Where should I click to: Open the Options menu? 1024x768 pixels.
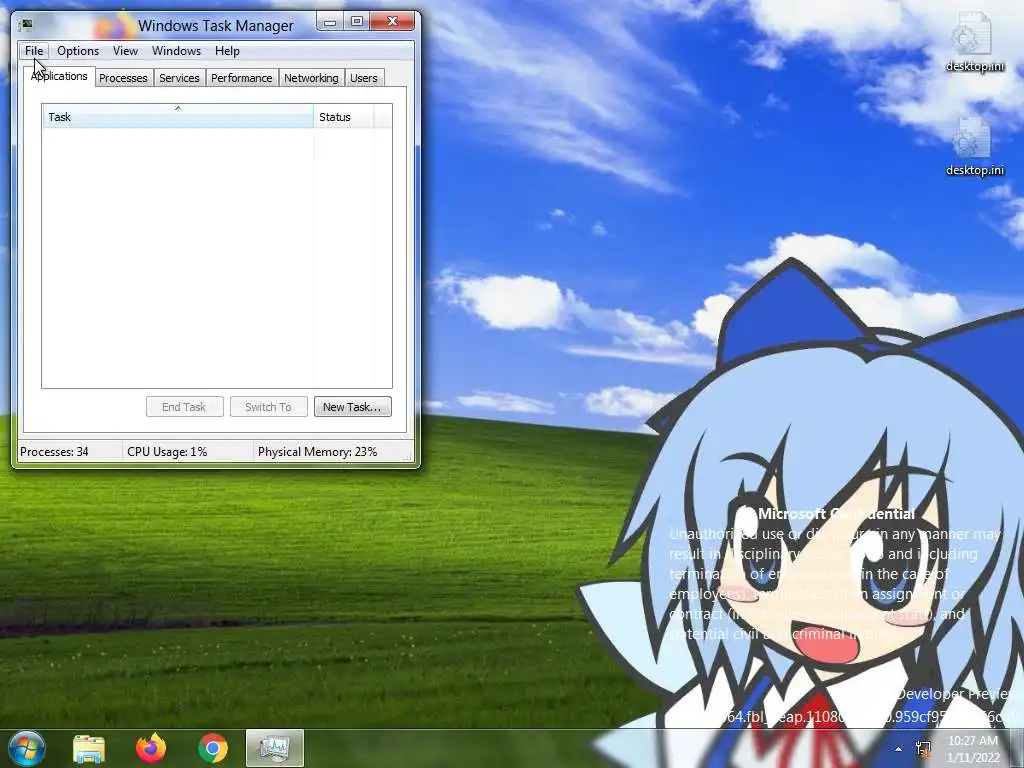(78, 51)
